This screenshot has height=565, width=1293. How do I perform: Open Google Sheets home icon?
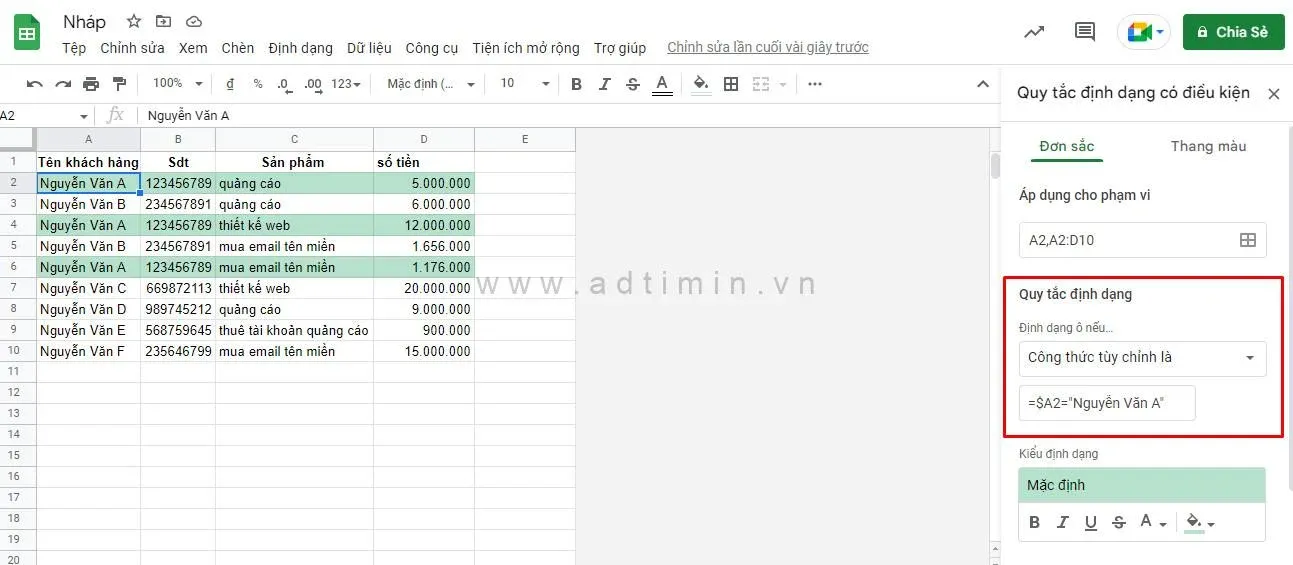[27, 32]
